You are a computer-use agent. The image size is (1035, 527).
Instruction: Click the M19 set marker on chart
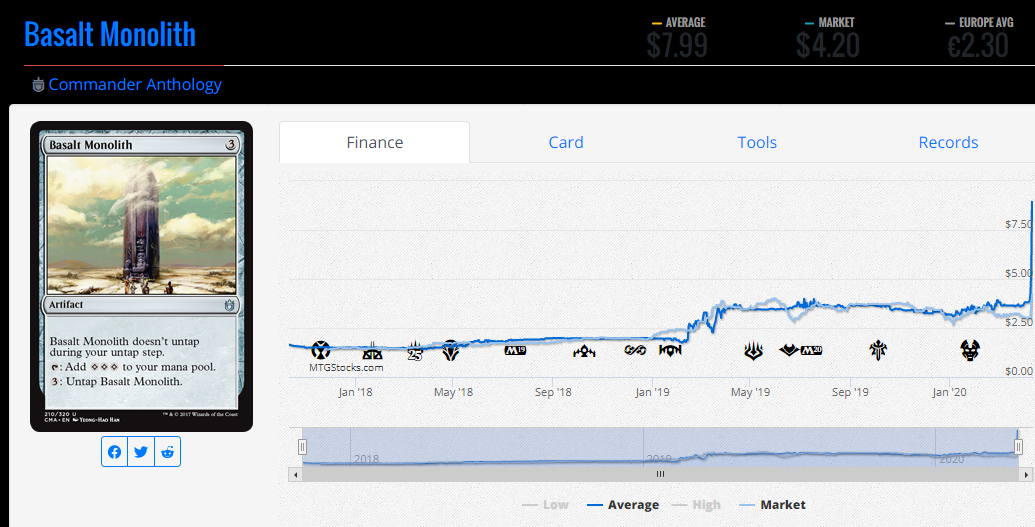tap(516, 350)
